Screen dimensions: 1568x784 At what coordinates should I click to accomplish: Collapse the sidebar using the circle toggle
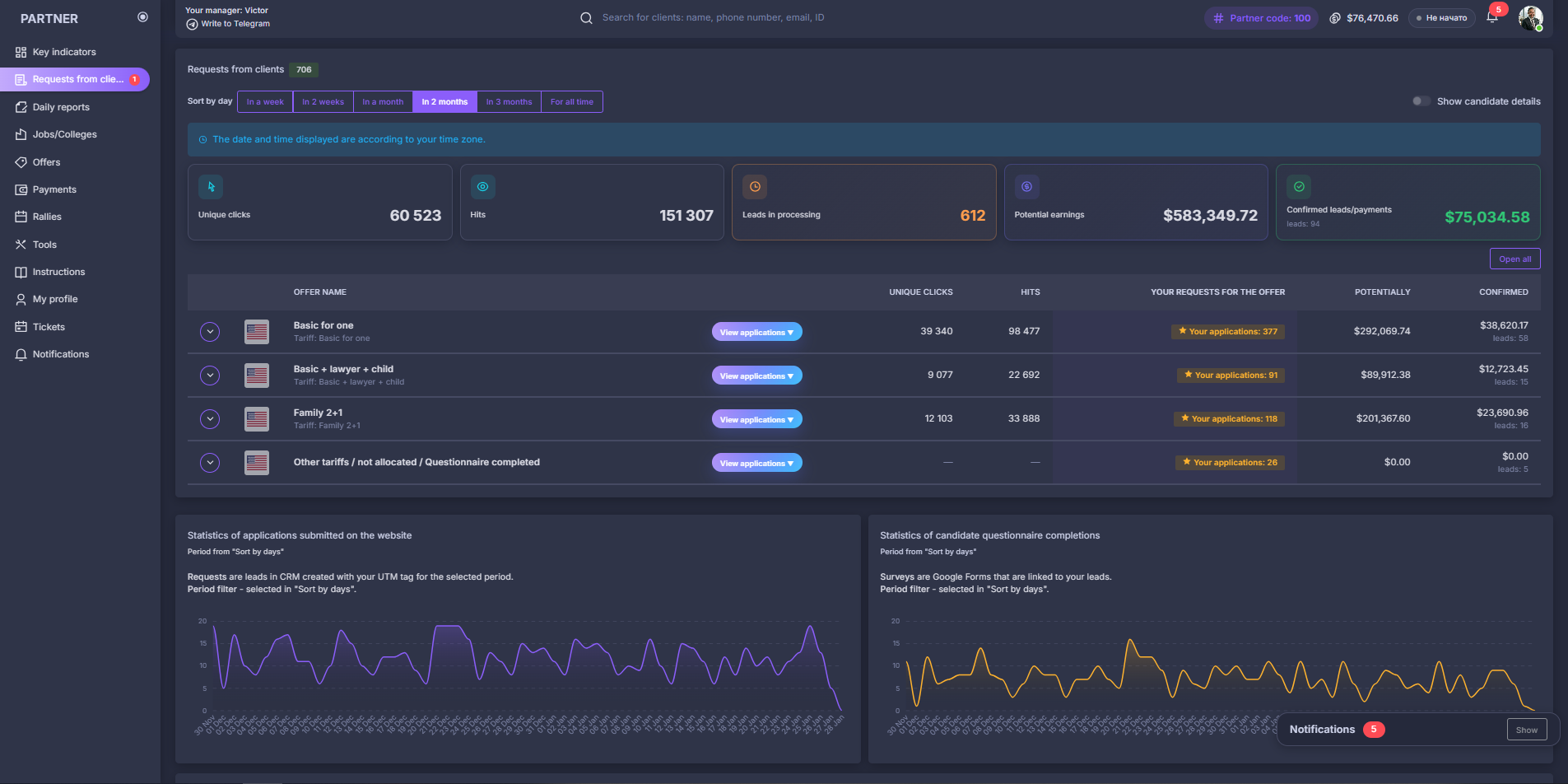tap(143, 16)
